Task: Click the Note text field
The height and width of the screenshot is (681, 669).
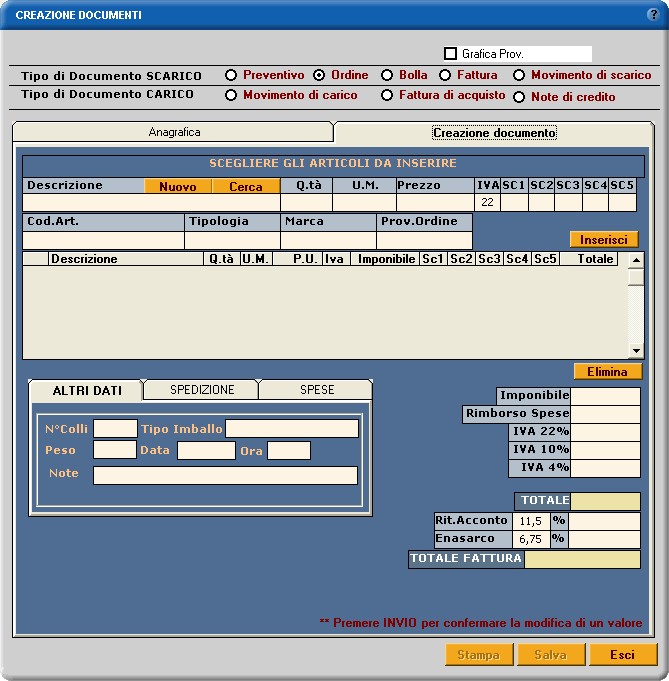Action: click(x=225, y=475)
